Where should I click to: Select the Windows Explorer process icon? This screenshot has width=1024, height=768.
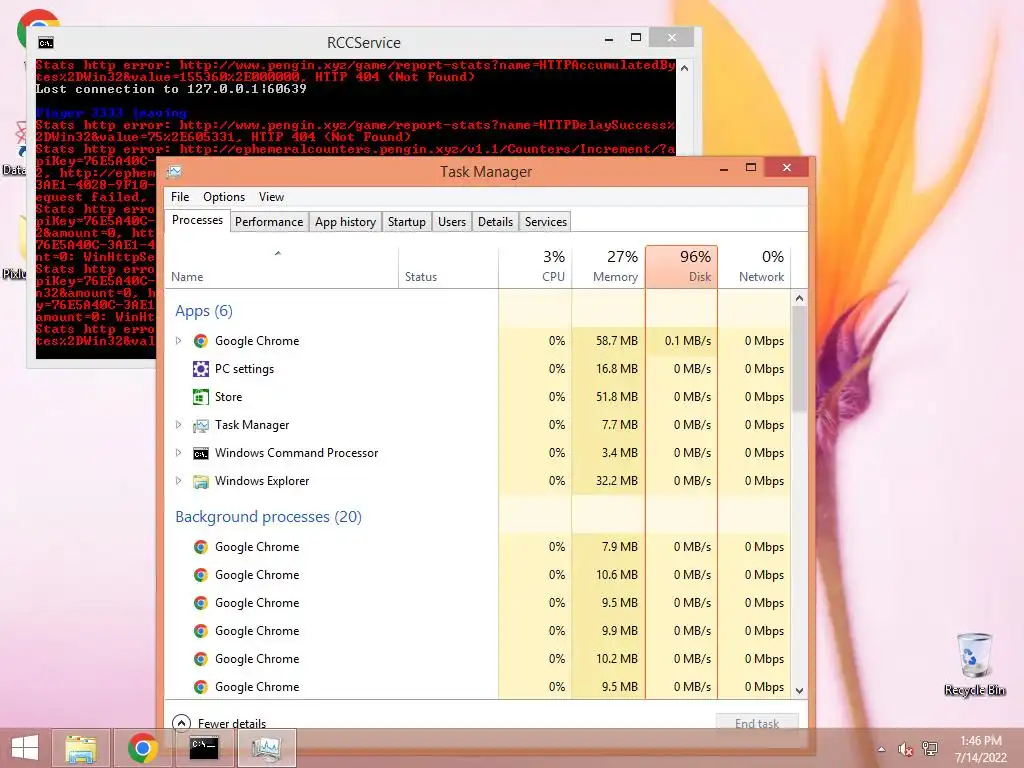click(x=200, y=481)
